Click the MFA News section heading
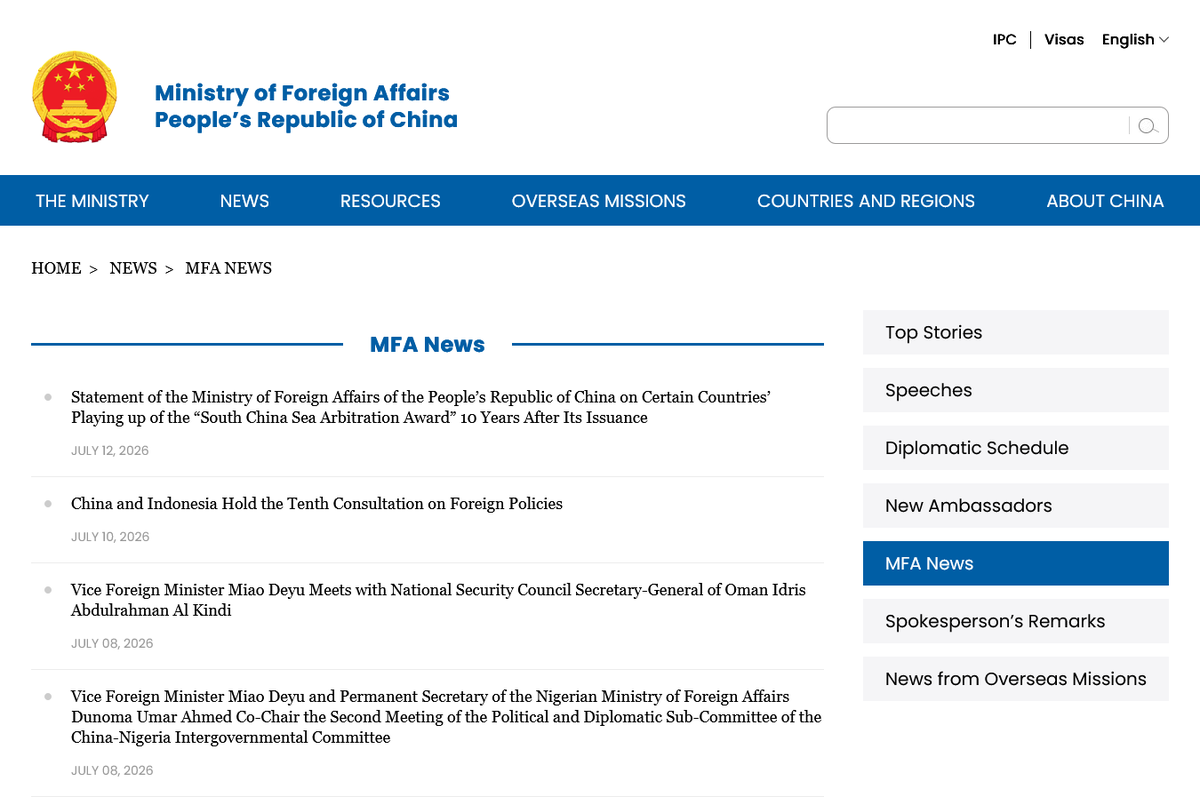 [x=427, y=344]
